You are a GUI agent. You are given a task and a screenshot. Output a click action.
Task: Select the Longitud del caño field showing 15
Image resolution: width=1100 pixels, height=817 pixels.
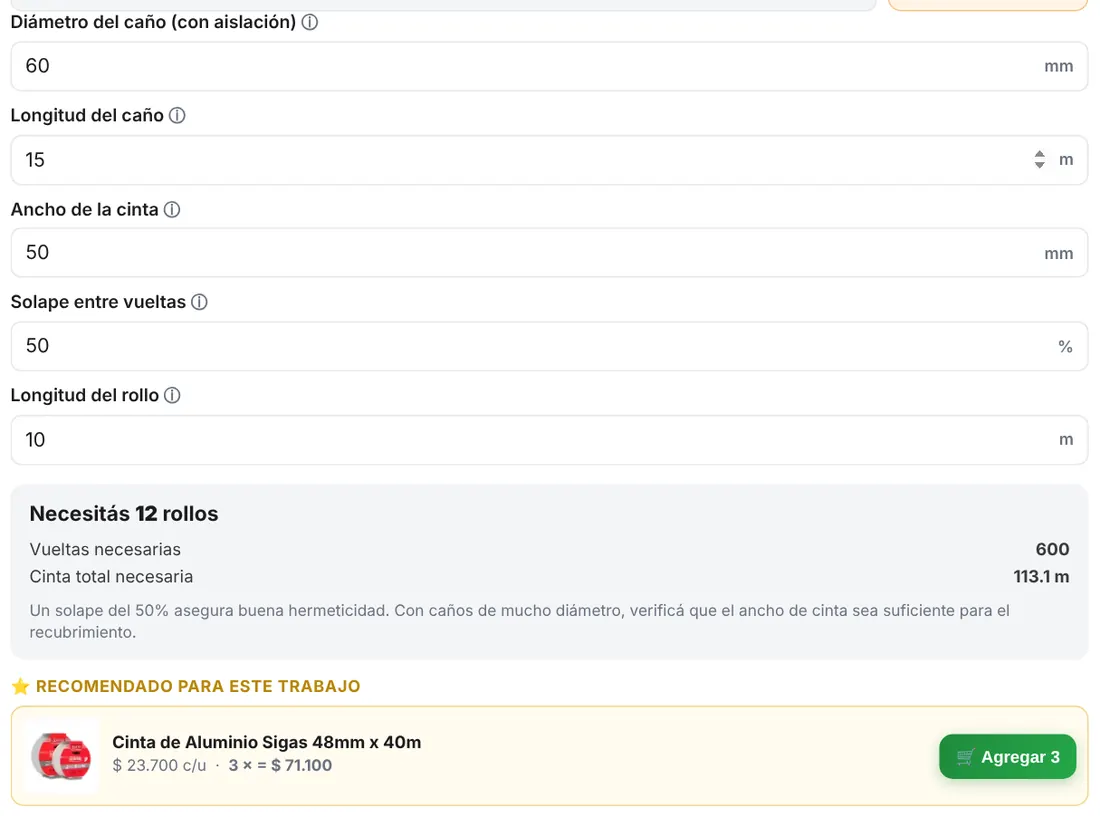tap(549, 160)
